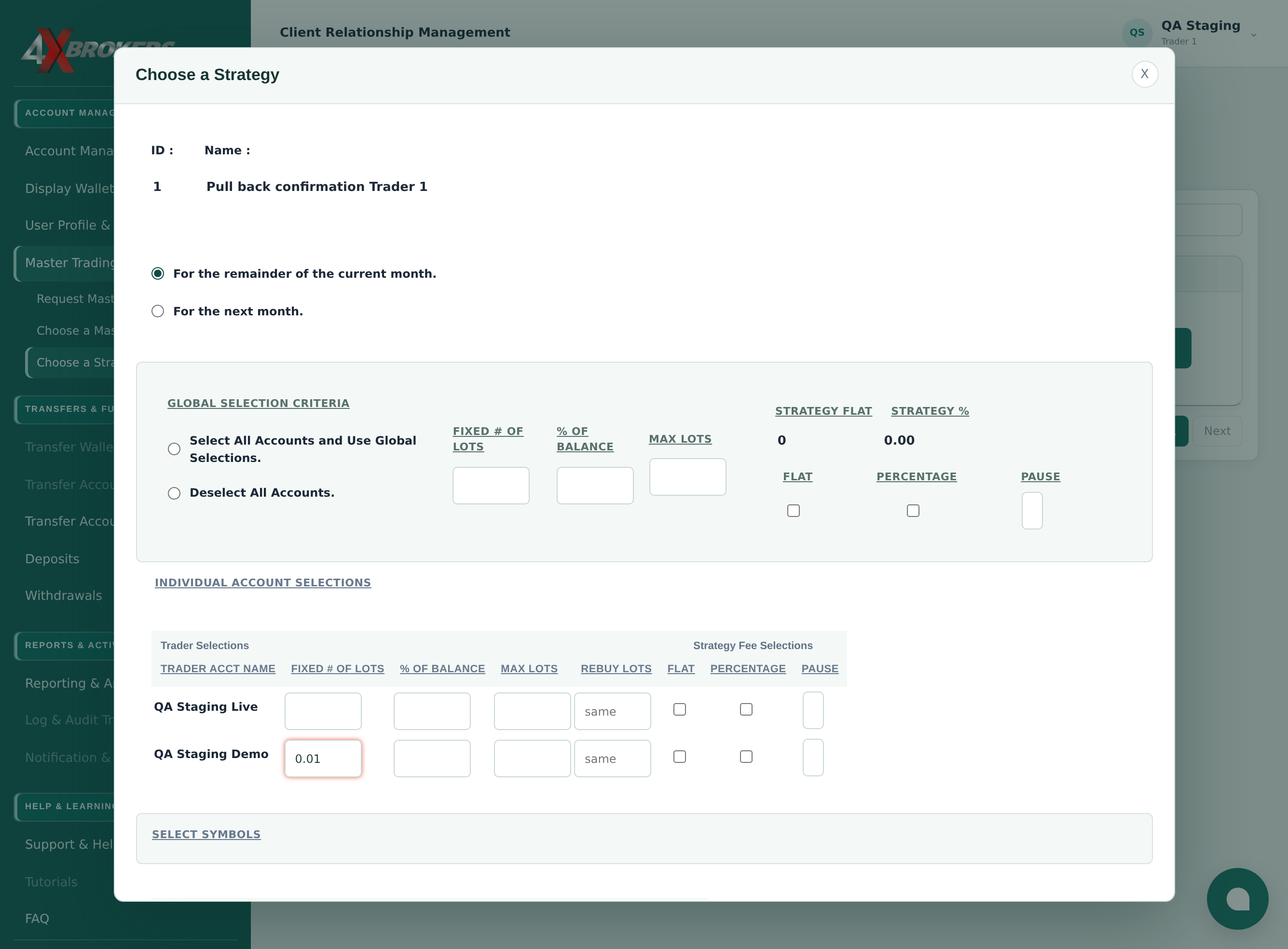Viewport: 1288px width, 949px height.
Task: Click the QS user avatar
Action: click(x=1137, y=33)
